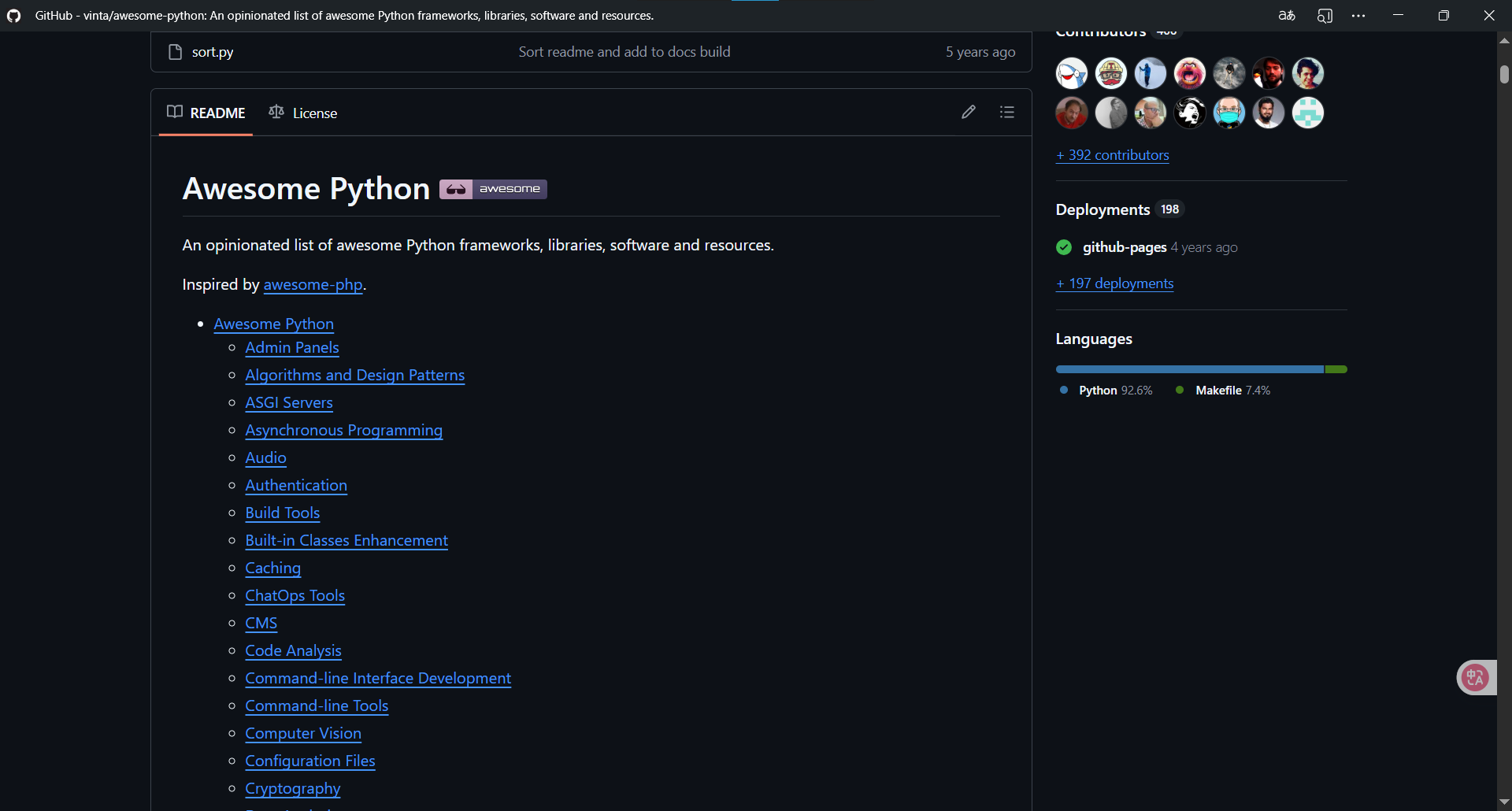Jump to Computer Vision section

303,733
